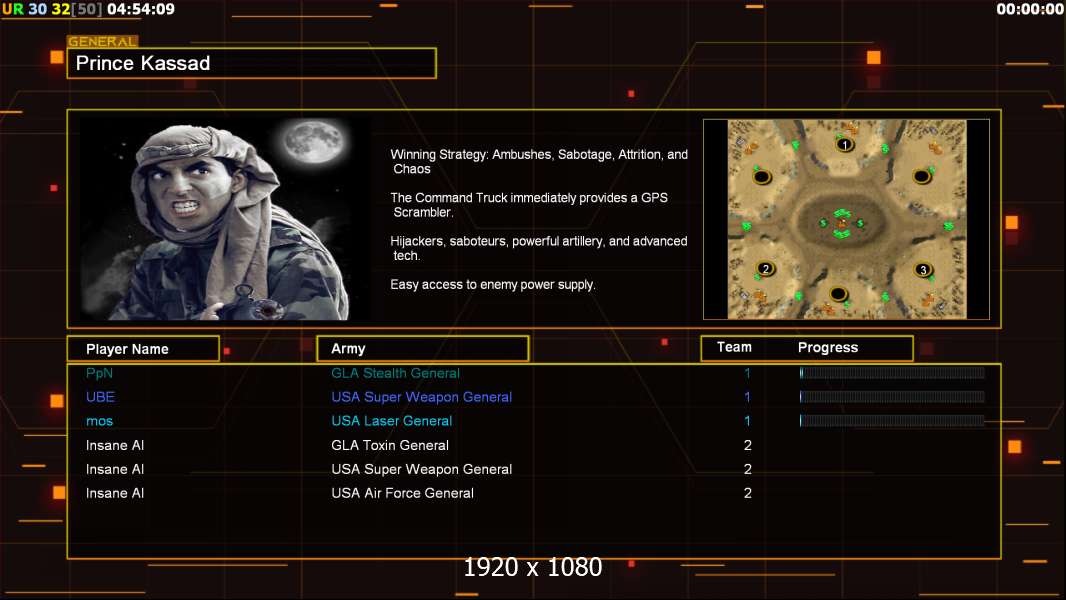Click the desert map preview thumbnail

(x=846, y=219)
